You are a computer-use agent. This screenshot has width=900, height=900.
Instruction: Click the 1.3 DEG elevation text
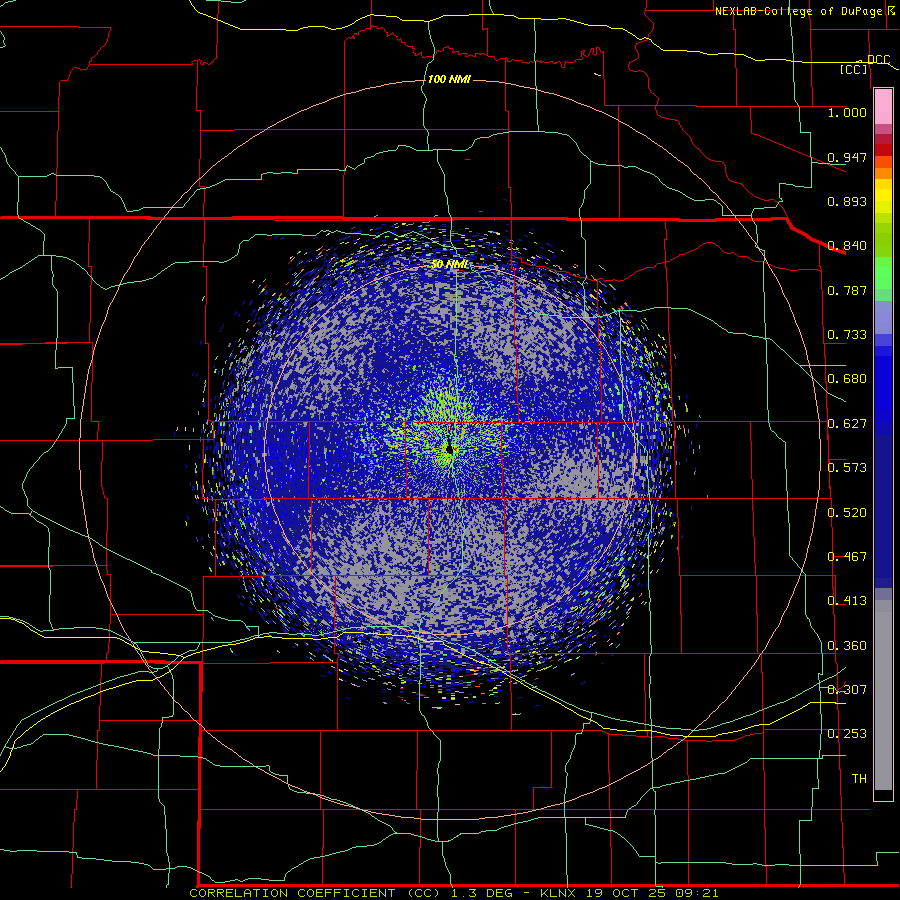(480, 893)
